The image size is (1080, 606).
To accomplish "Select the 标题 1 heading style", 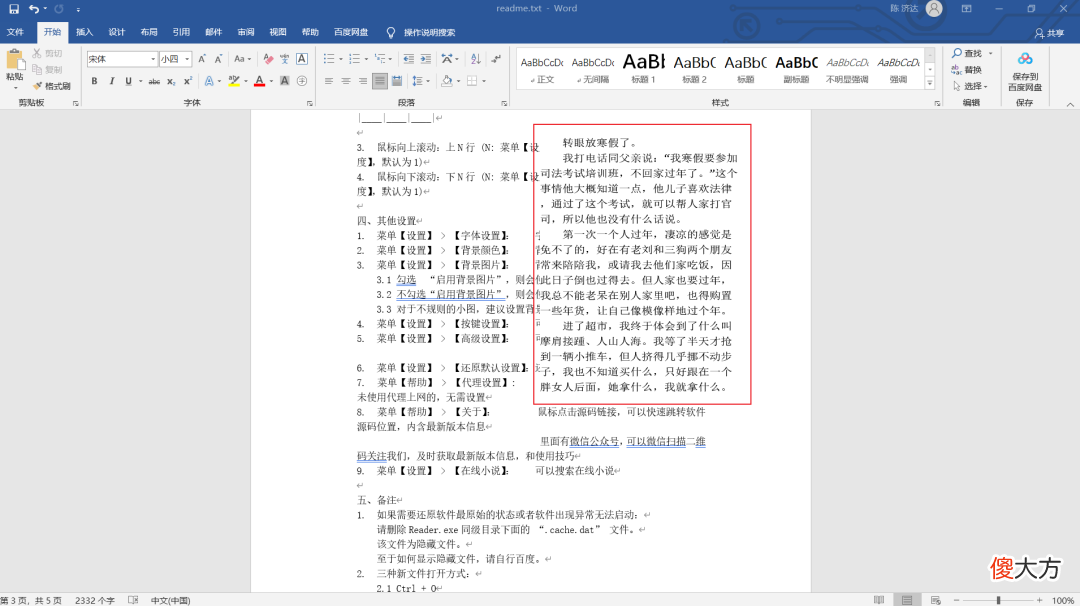I will tap(643, 69).
